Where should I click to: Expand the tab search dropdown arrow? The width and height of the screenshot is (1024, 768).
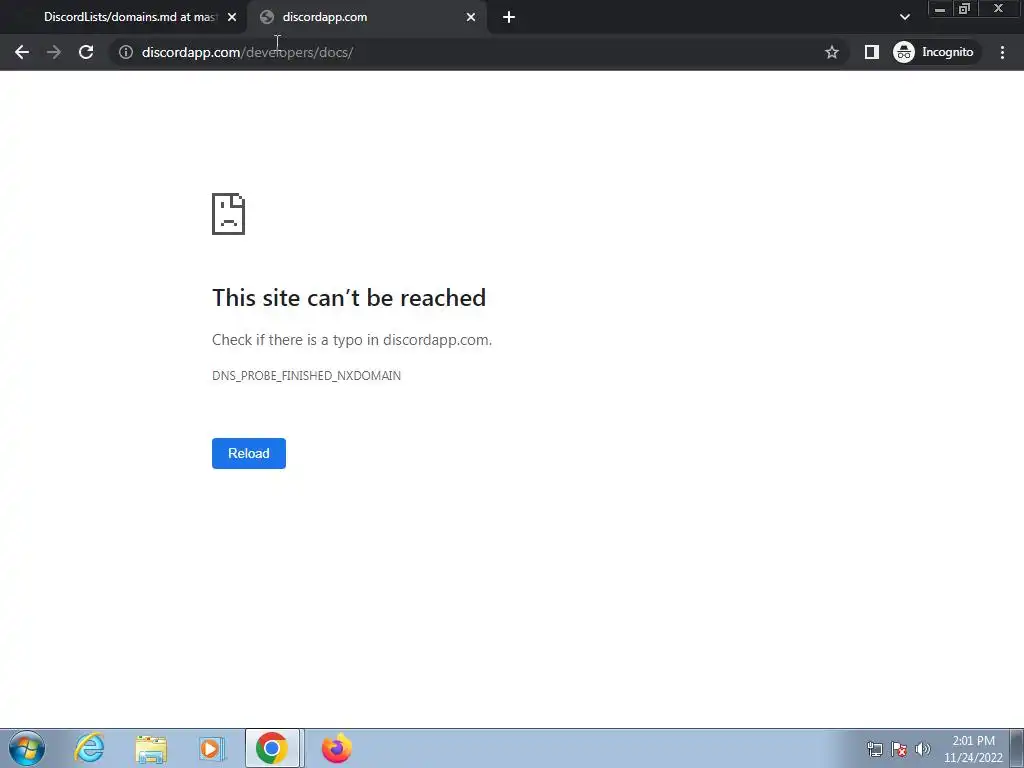(904, 17)
